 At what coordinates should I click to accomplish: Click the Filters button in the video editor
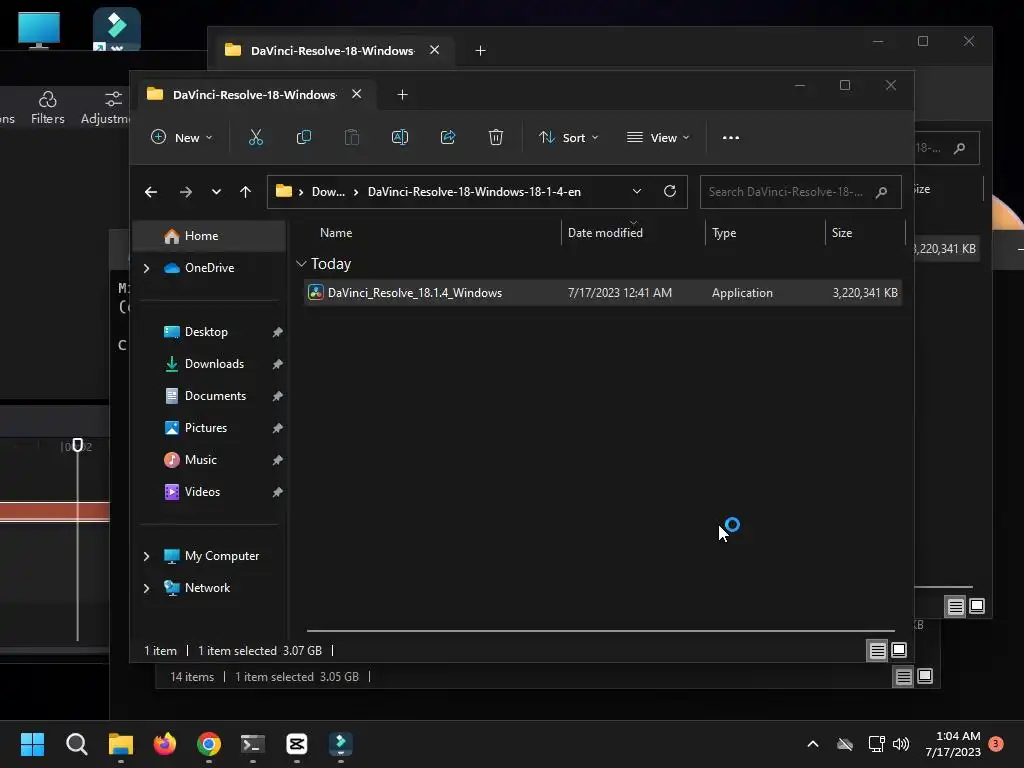48,108
